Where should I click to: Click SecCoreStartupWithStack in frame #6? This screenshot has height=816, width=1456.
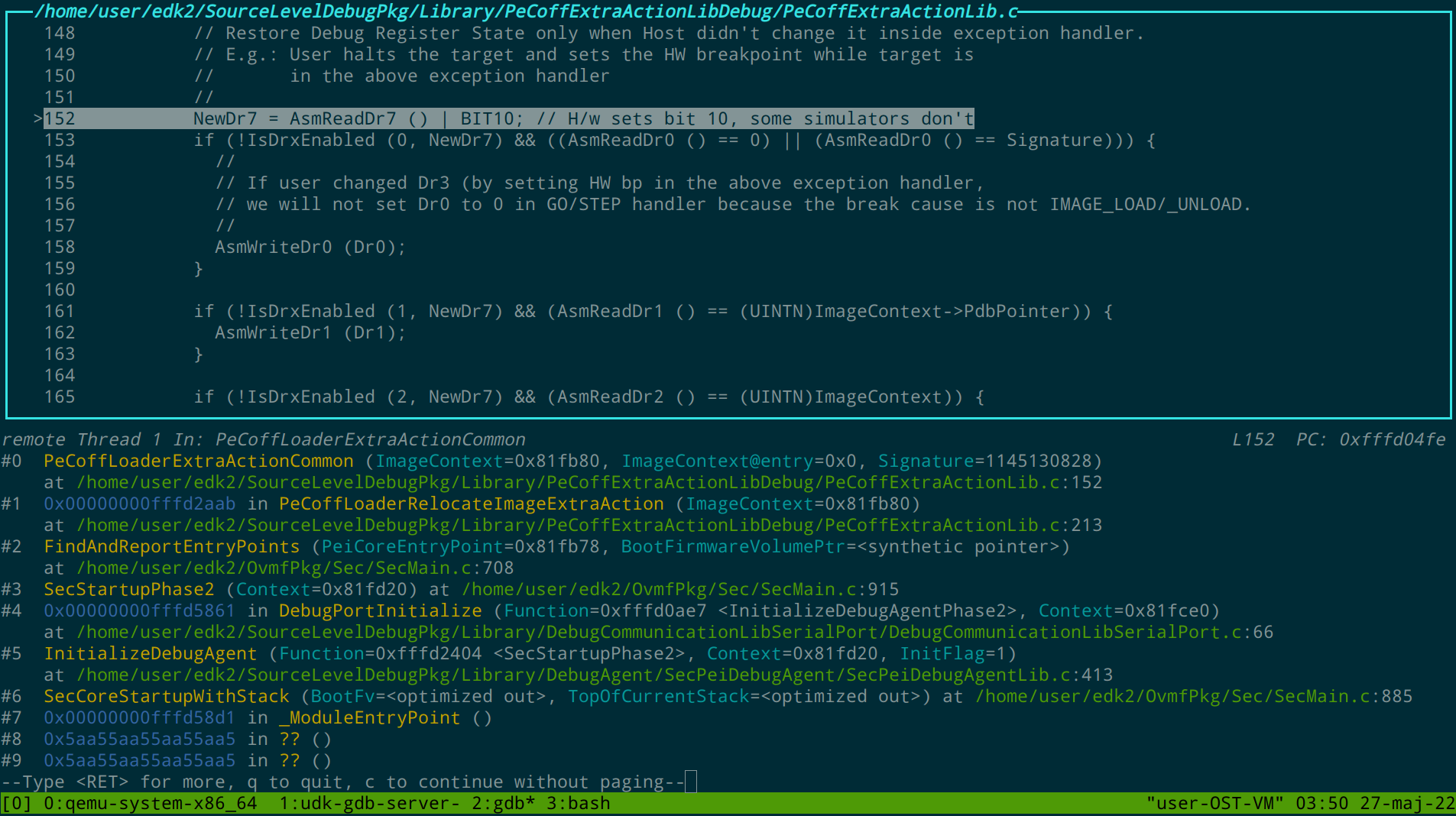pos(166,697)
